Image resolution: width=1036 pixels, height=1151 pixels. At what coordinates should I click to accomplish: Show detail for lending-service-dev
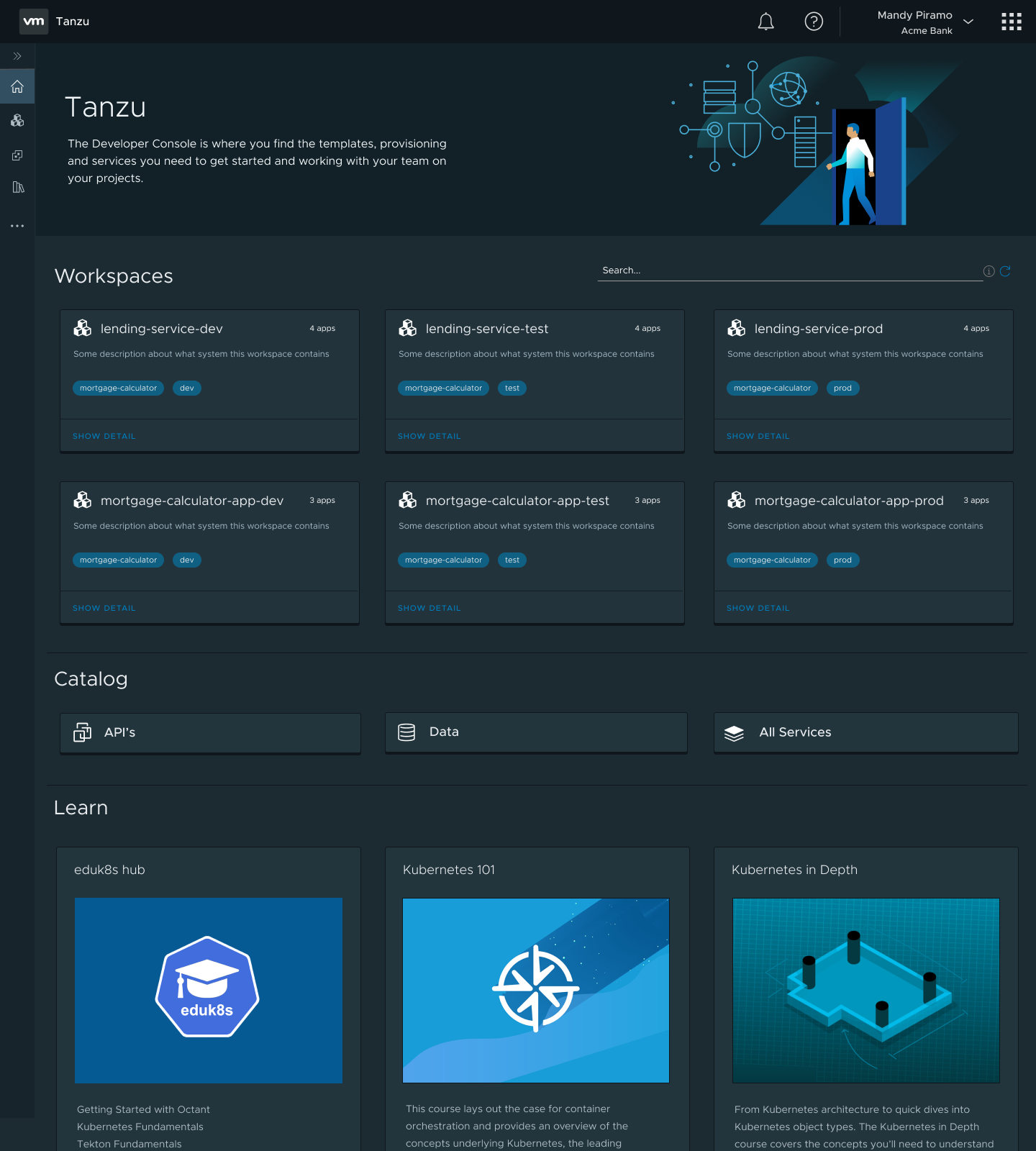[x=104, y=436]
